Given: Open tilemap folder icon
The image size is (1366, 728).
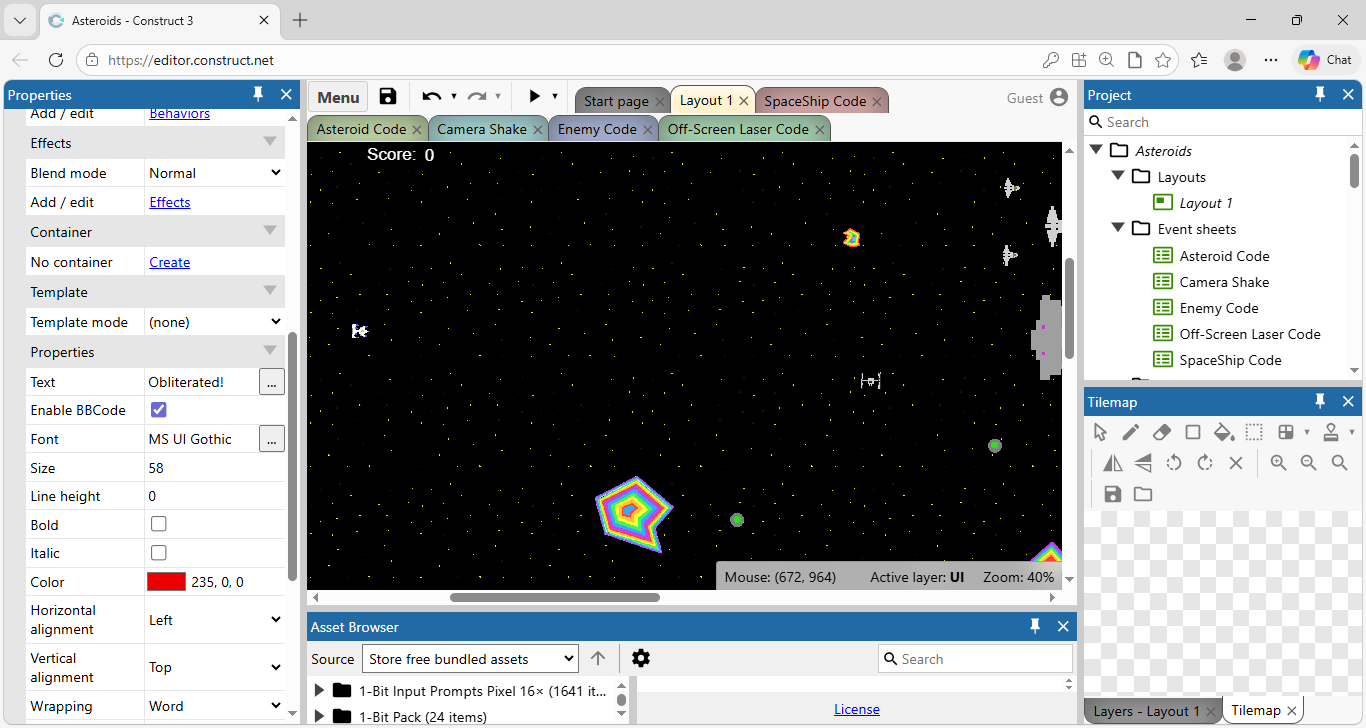Looking at the screenshot, I should [x=1143, y=494].
